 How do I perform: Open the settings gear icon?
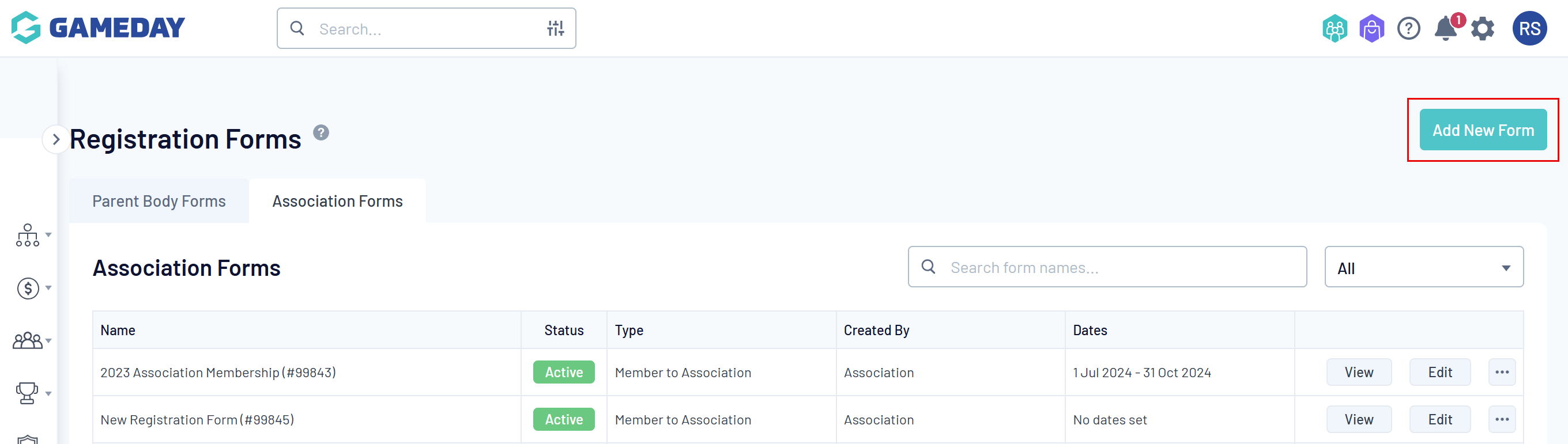(x=1482, y=29)
